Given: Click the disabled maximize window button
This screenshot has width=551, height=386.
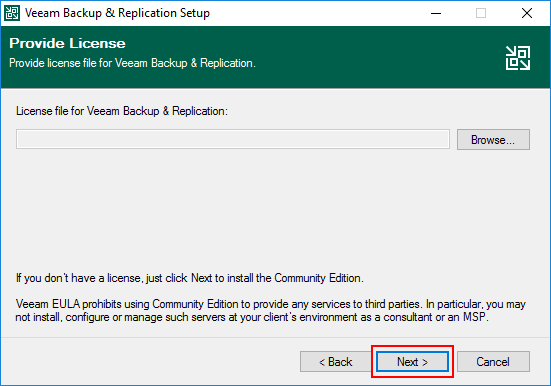Looking at the screenshot, I should pyautogui.click(x=481, y=13).
